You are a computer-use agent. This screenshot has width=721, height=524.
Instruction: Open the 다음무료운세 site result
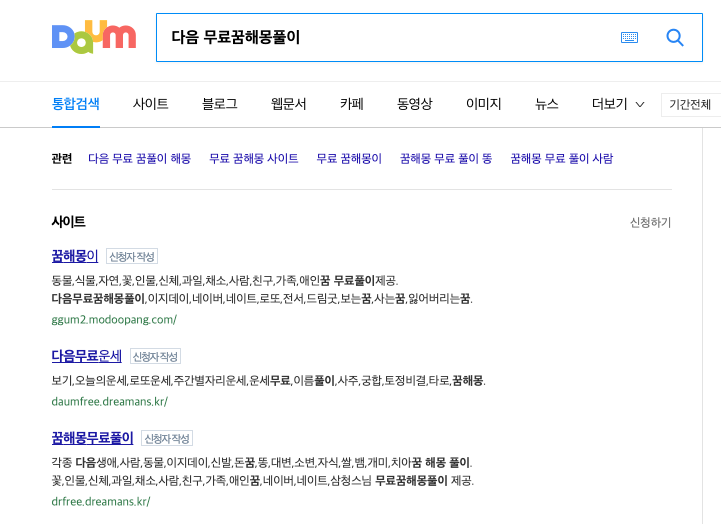(x=86, y=356)
